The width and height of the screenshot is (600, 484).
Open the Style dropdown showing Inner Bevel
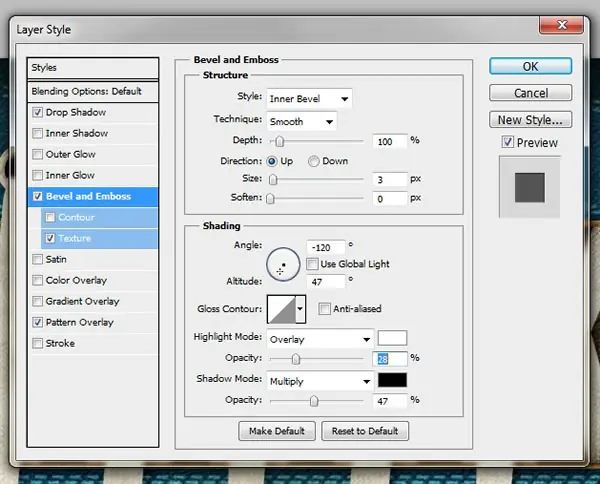click(309, 99)
